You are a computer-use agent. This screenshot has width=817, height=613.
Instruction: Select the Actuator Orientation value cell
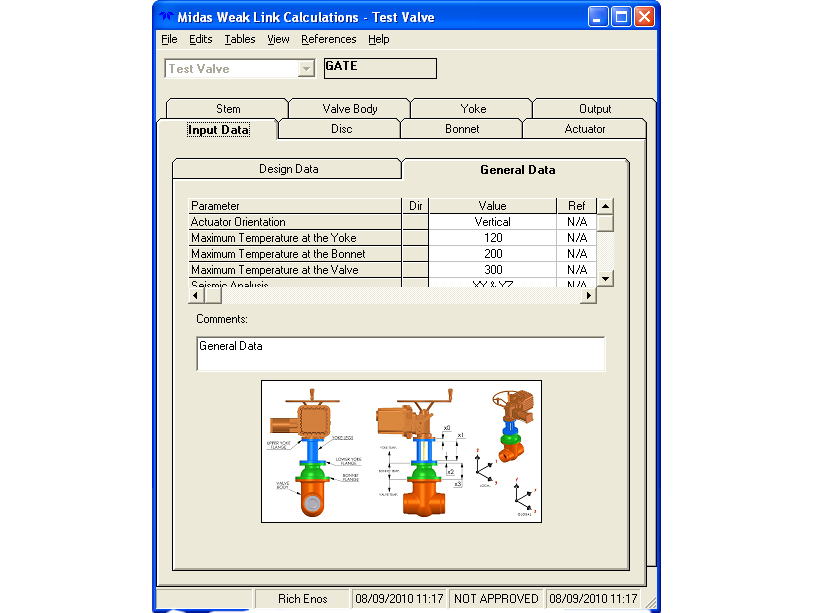pyautogui.click(x=492, y=222)
